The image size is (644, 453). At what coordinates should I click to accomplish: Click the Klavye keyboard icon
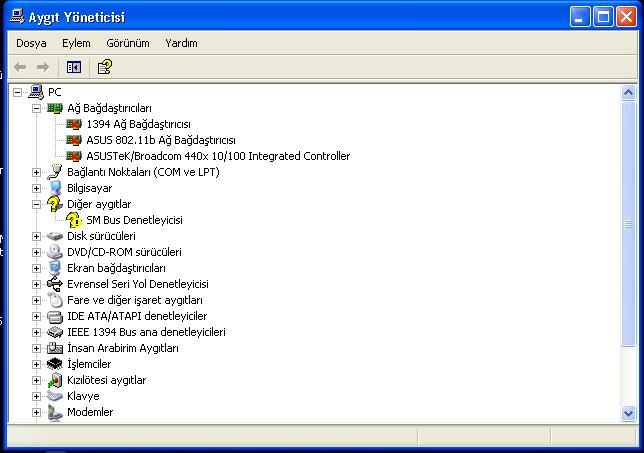coord(55,396)
